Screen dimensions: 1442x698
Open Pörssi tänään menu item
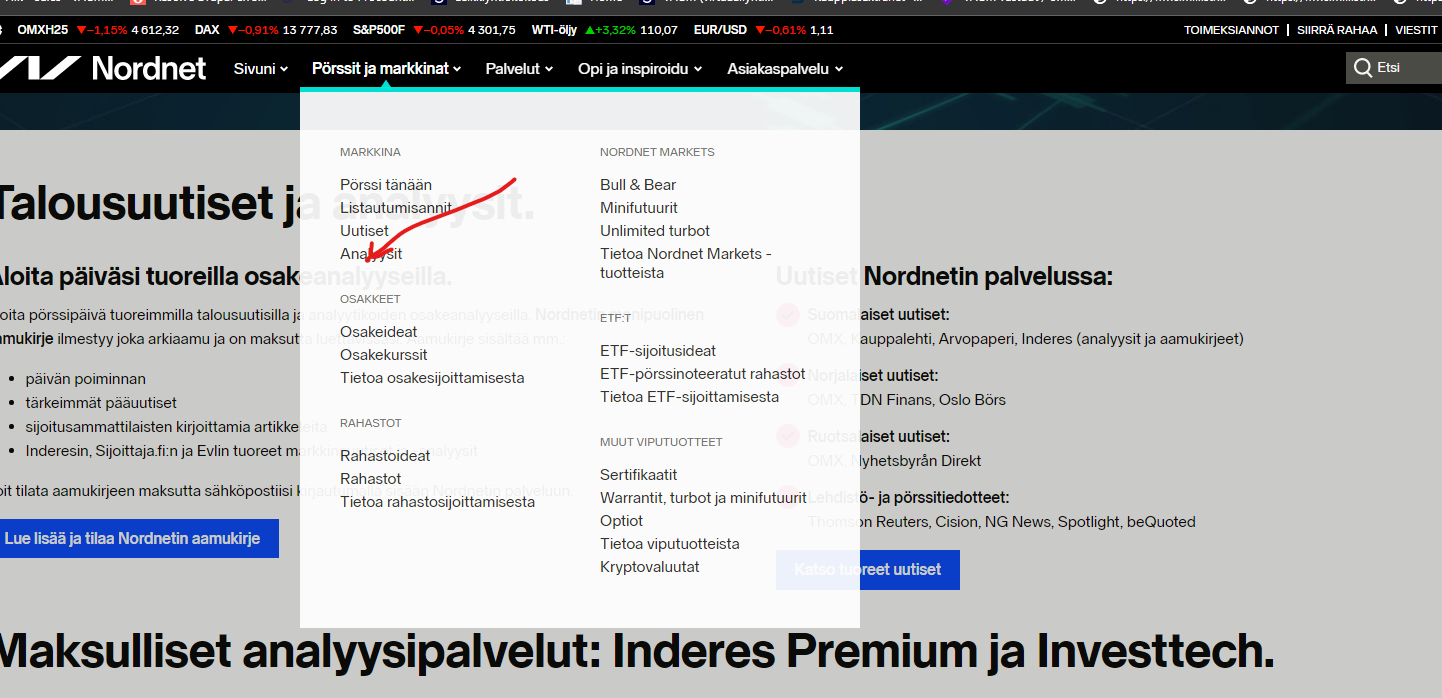pyautogui.click(x=386, y=185)
